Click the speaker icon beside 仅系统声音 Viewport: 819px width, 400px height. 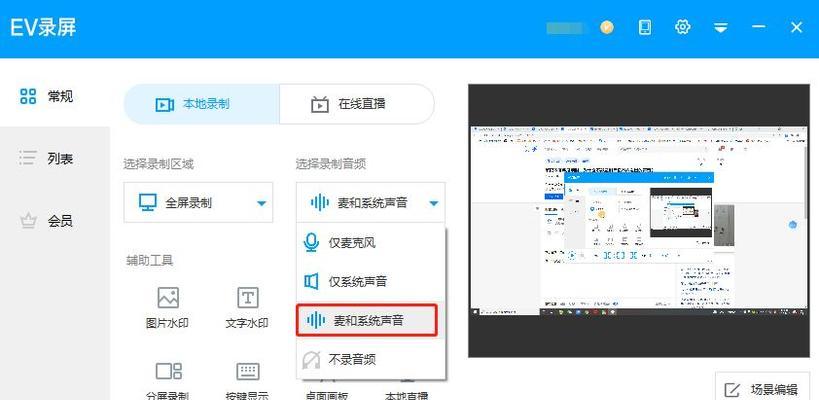(x=311, y=282)
